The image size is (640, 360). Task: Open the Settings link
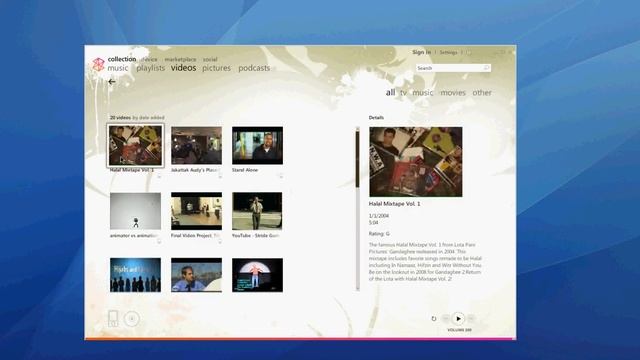tap(448, 52)
